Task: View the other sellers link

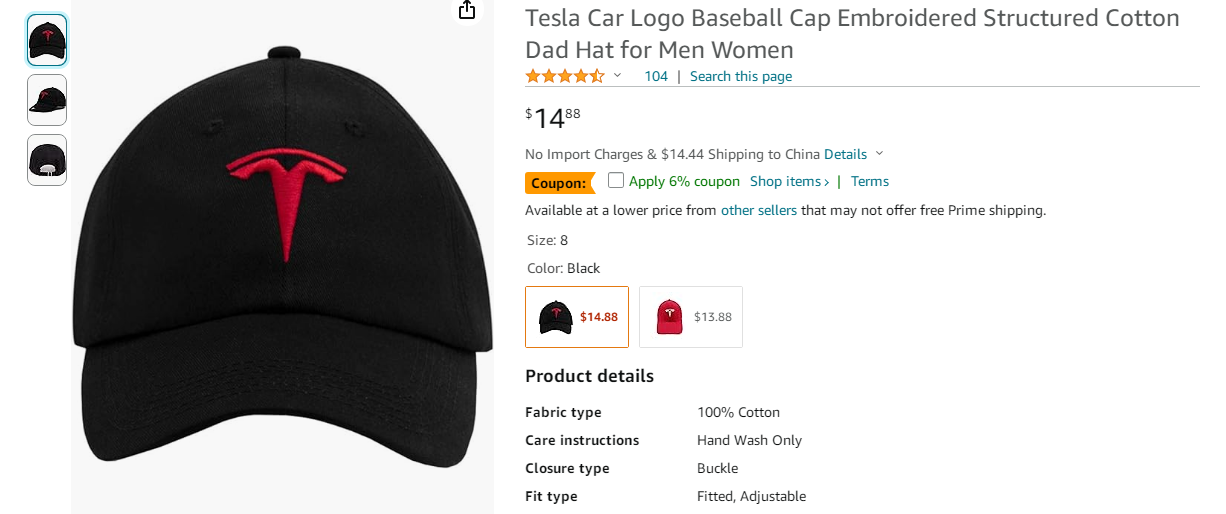Action: (758, 210)
